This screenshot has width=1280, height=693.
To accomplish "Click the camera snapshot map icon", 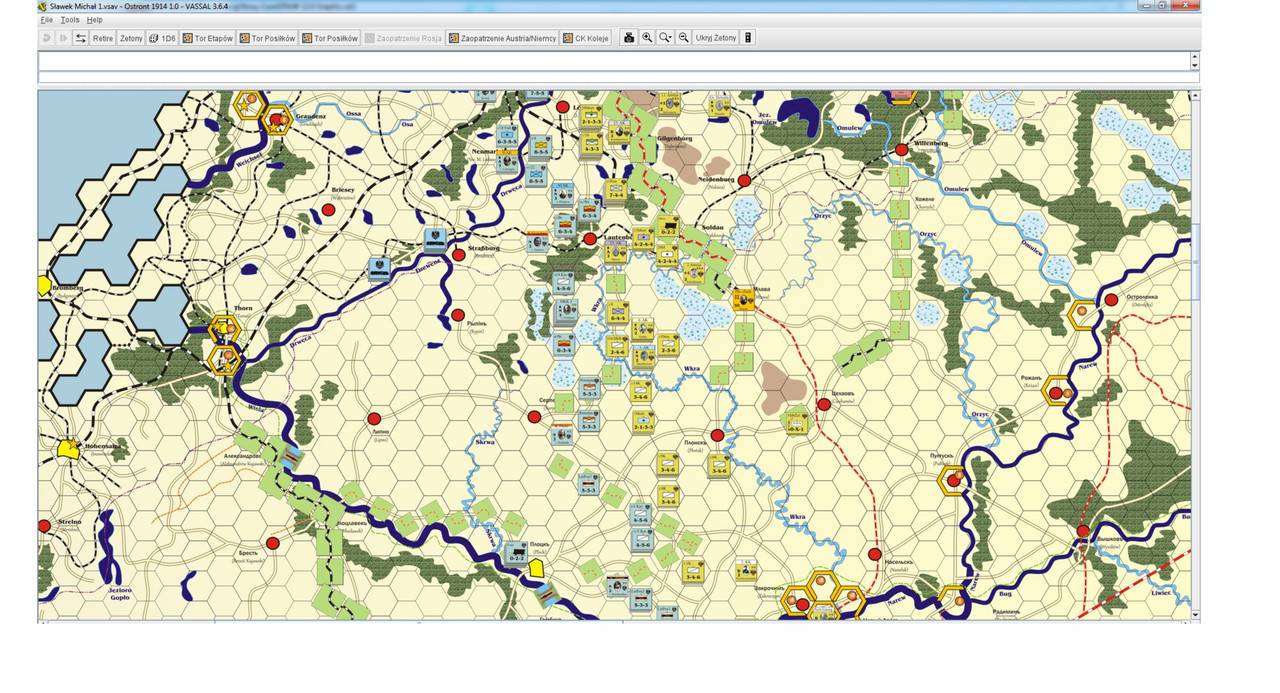I will coord(629,38).
